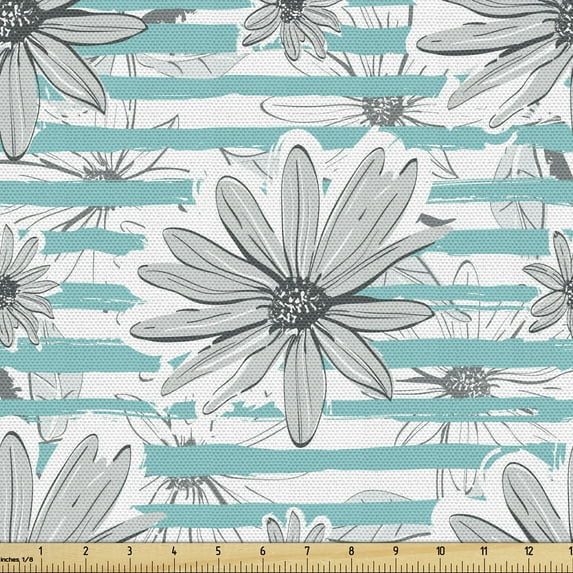The width and height of the screenshot is (573, 573).
Task: Click the number 2 on the ruler
Action: coord(86,551)
